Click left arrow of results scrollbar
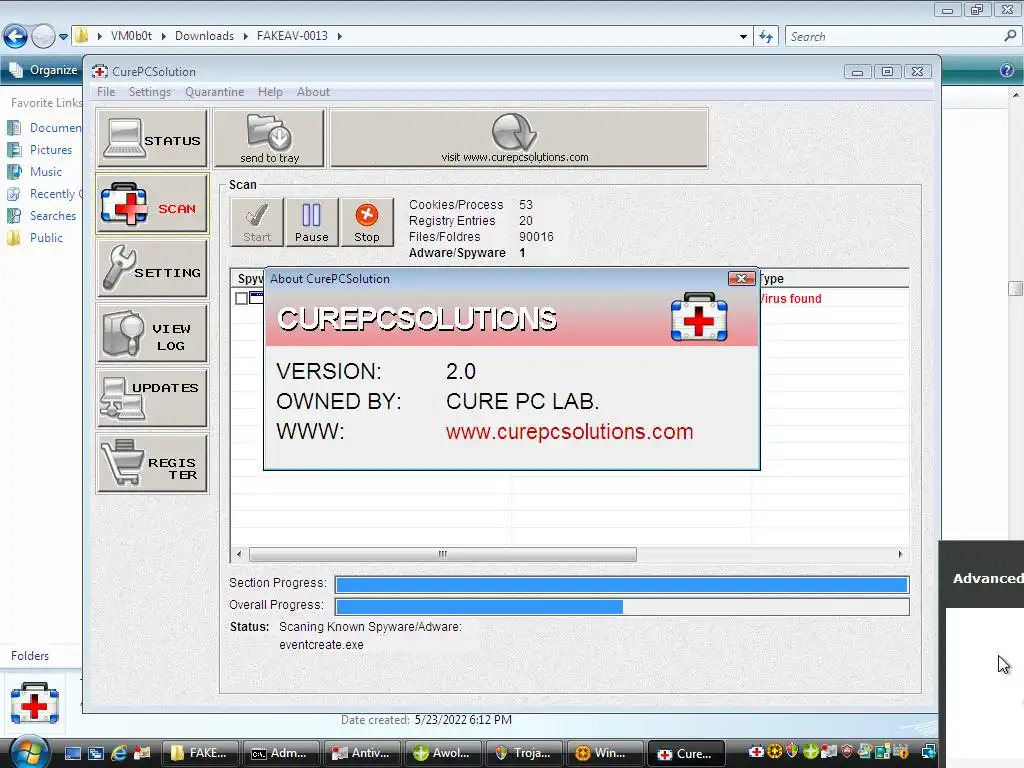The width and height of the screenshot is (1024, 768). click(239, 554)
